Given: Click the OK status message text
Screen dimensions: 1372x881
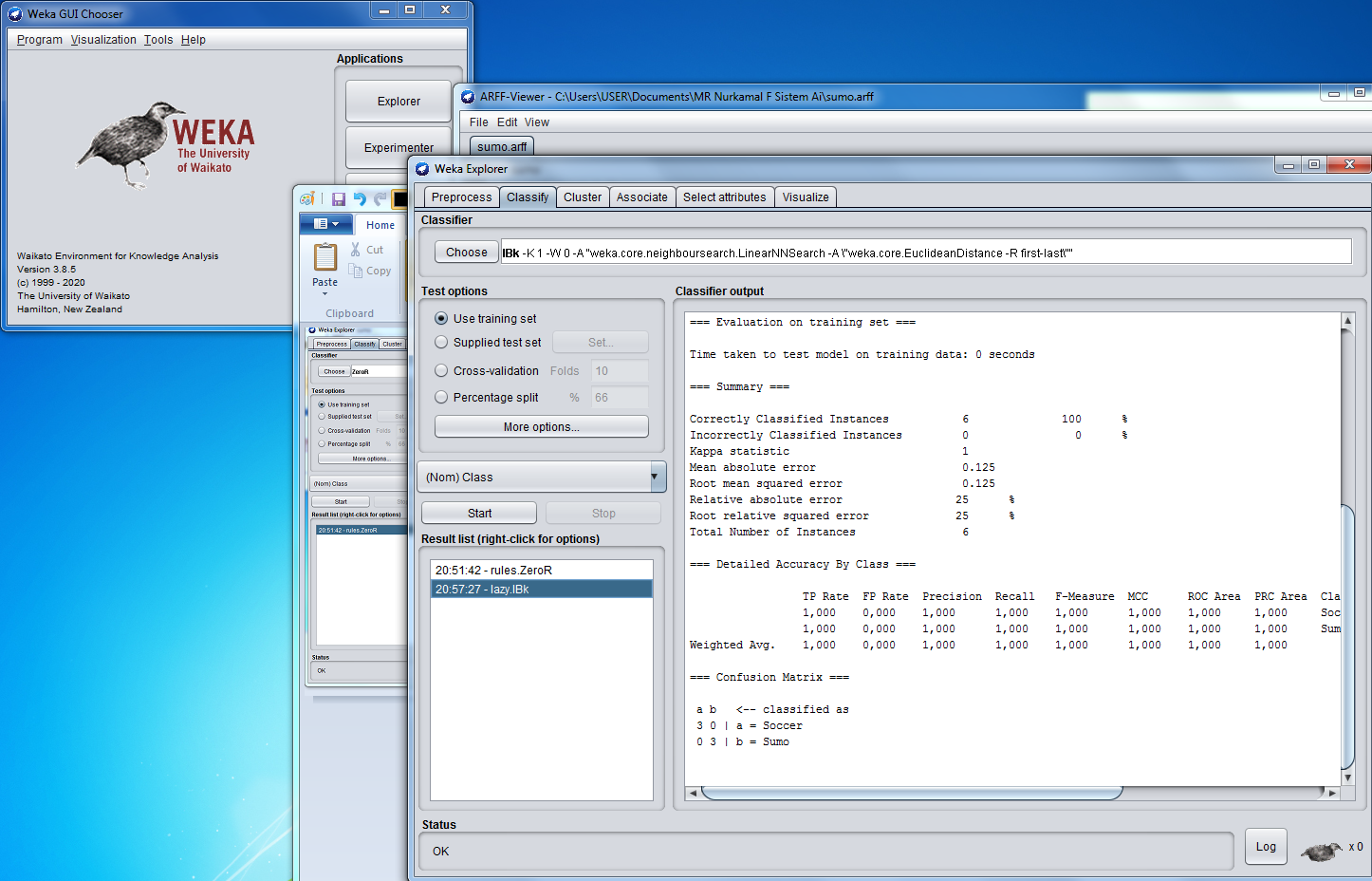Looking at the screenshot, I should 441,851.
